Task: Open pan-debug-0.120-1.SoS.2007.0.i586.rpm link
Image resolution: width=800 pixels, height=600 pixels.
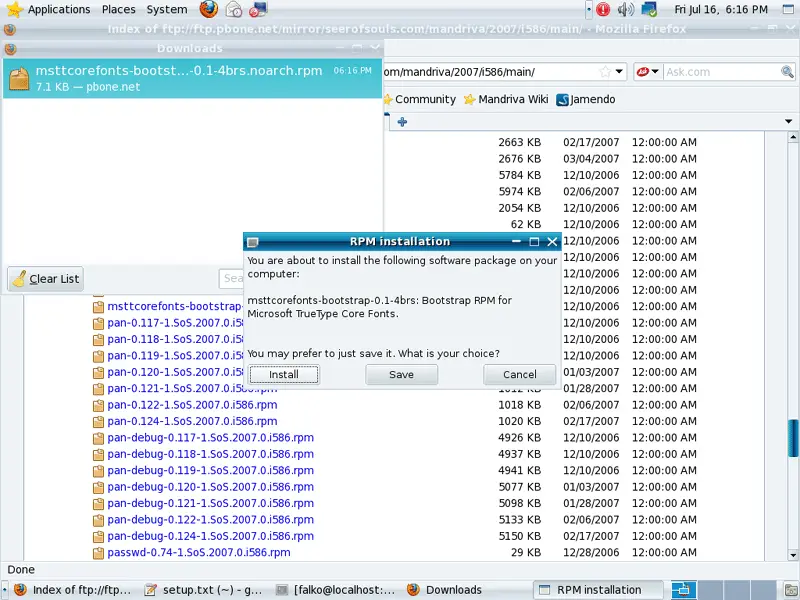Action: tap(210, 486)
